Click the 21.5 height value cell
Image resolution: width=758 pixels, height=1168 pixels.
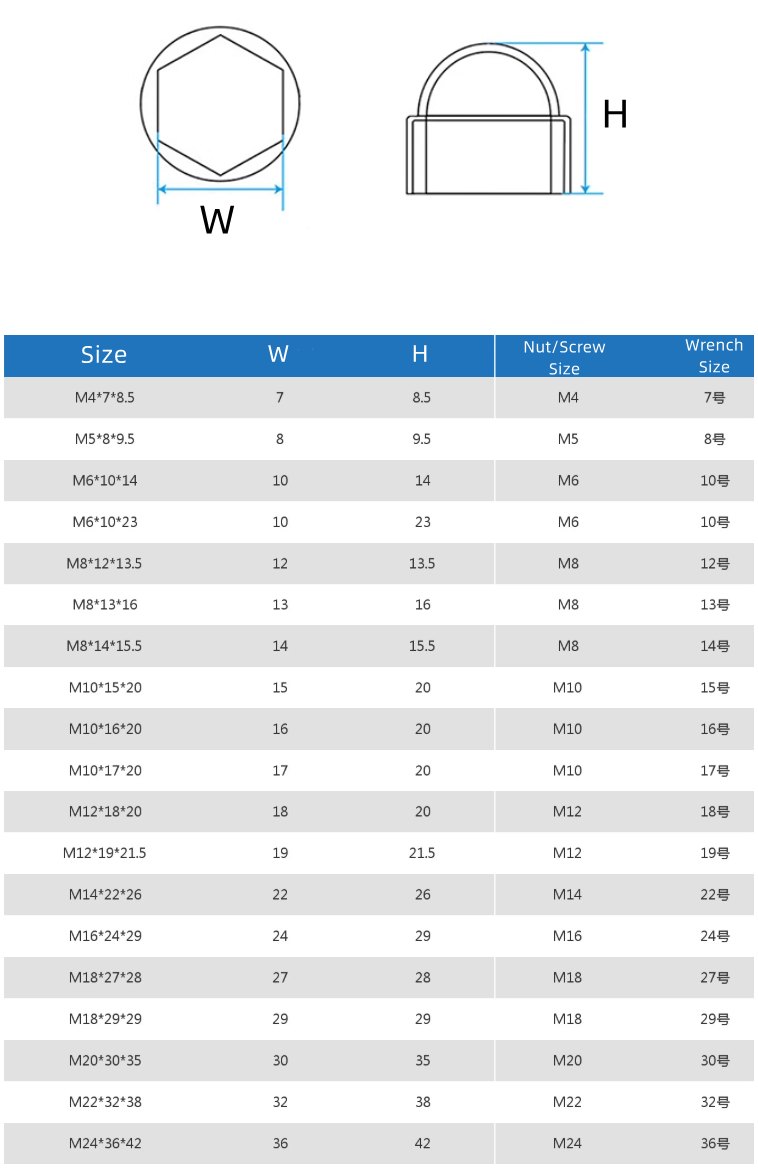[x=422, y=853]
